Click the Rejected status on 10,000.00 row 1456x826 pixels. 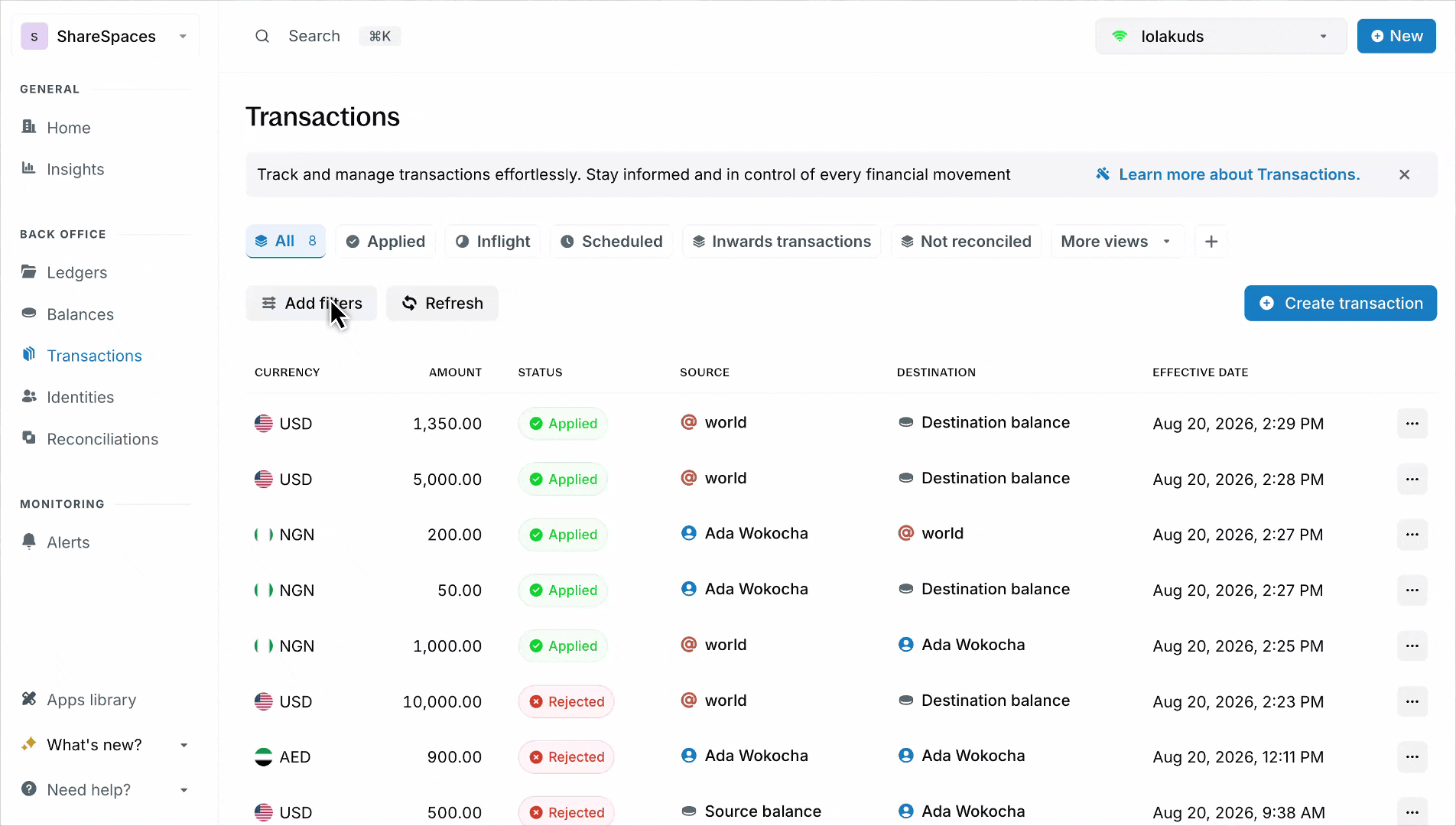coord(566,701)
